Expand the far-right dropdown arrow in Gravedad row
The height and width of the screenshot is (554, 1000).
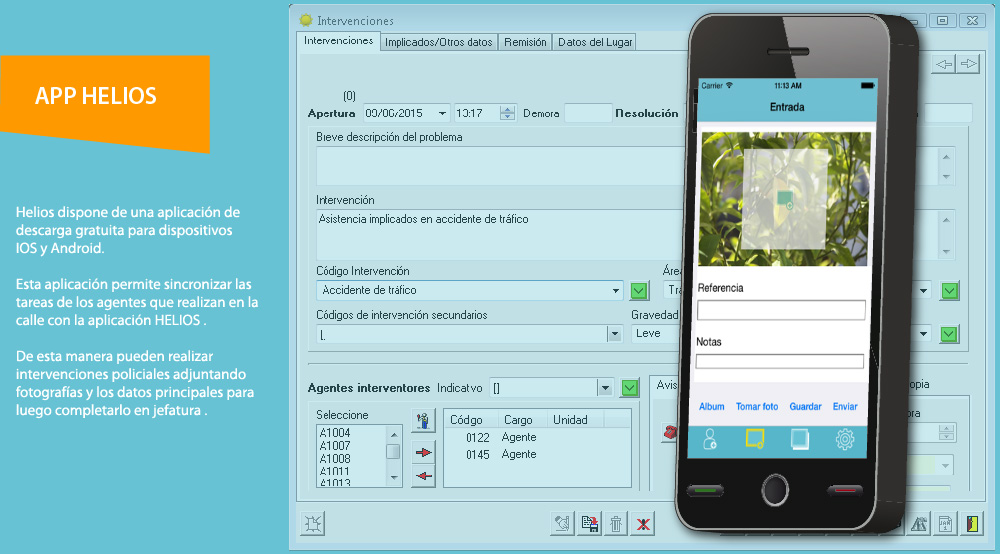click(x=923, y=334)
